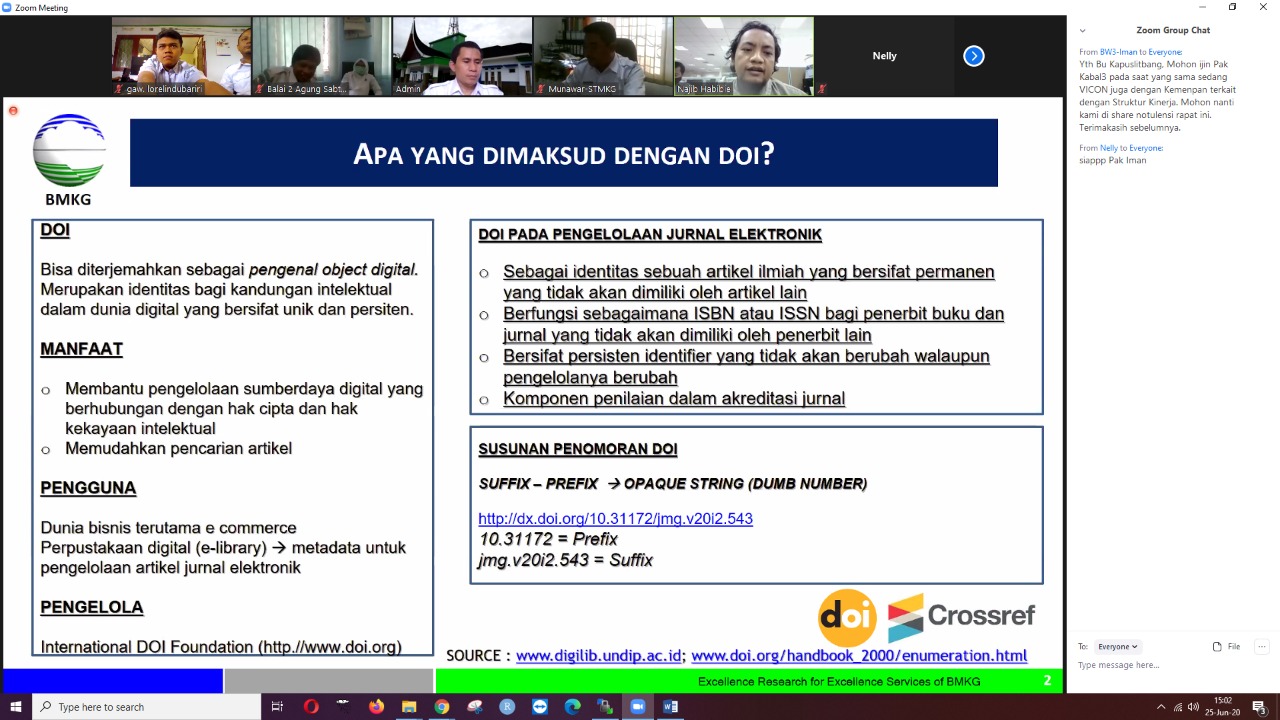Screen dimensions: 1280x720
Task: Open the Opera browser from the taskbar
Action: 311,707
